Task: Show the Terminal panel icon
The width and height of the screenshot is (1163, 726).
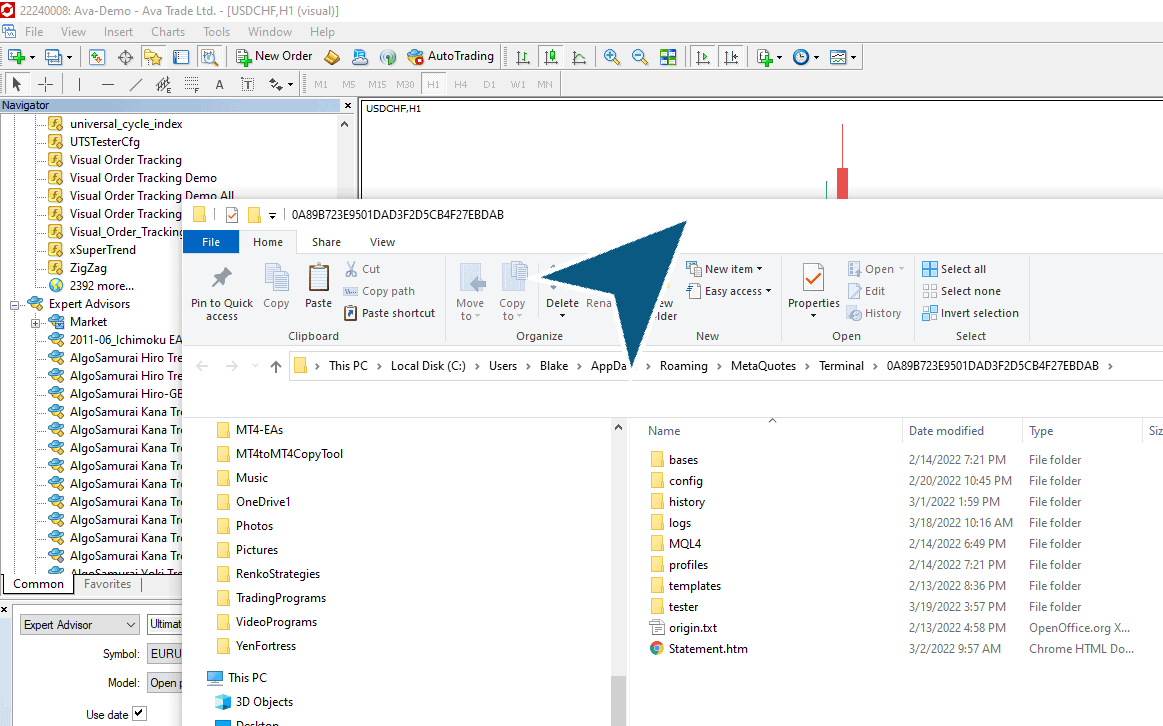Action: pyautogui.click(x=181, y=57)
